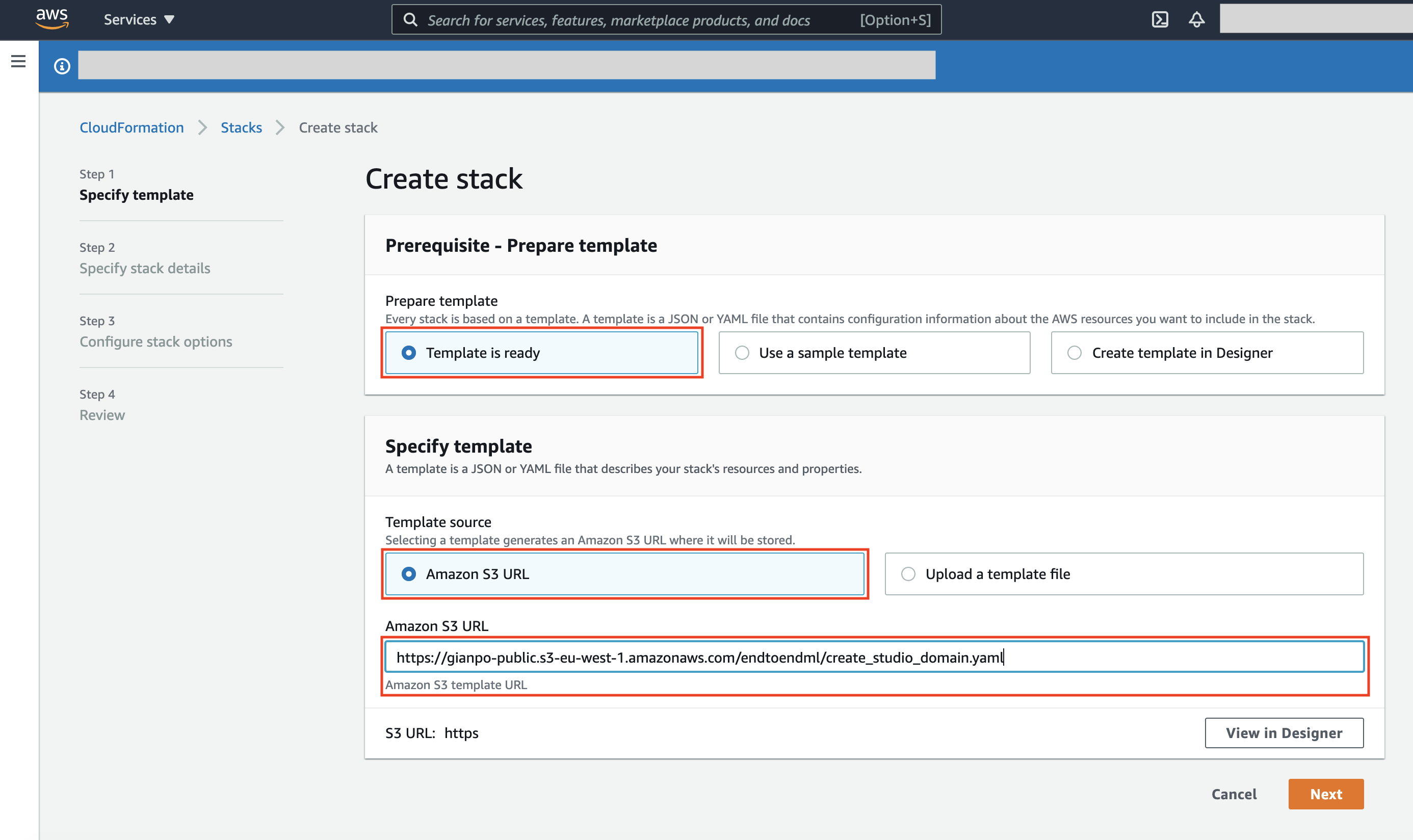
Task: Select the Template is ready option
Action: point(541,353)
